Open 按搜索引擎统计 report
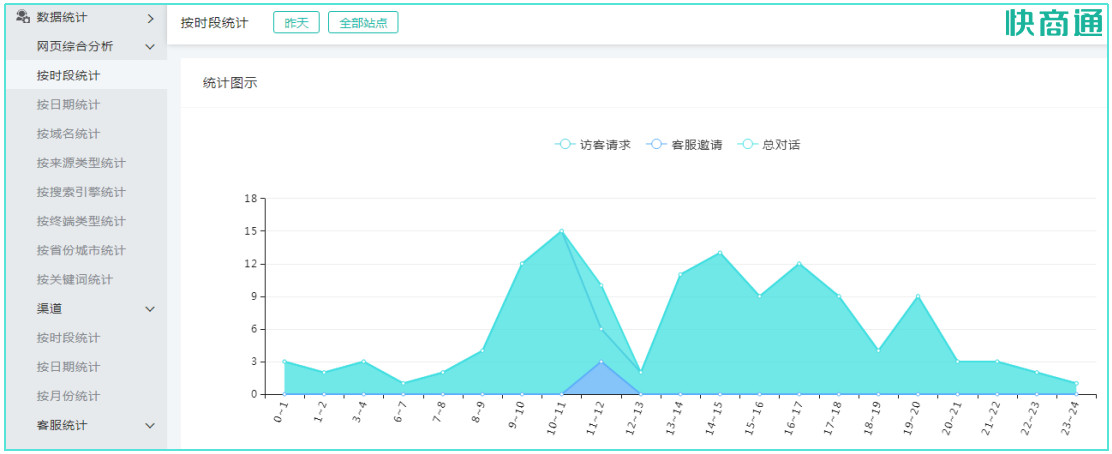 (81, 192)
